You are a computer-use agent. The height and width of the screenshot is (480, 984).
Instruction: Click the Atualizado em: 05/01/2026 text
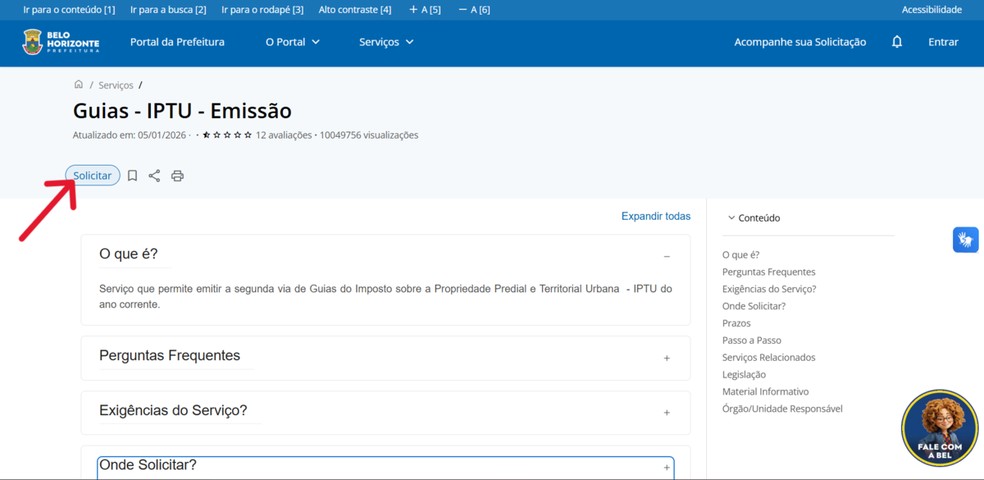point(129,135)
